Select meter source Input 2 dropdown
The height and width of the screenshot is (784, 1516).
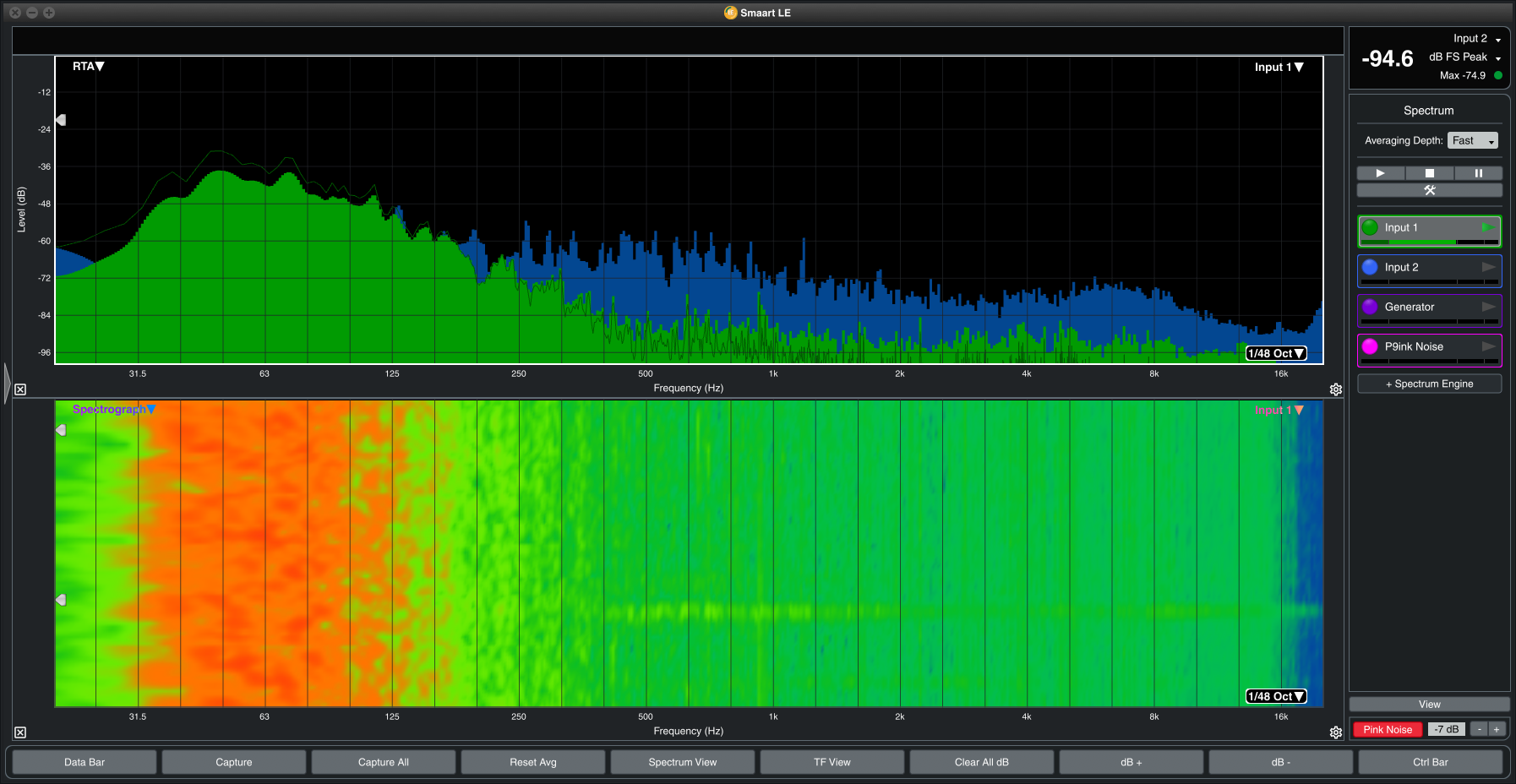[x=1477, y=39]
